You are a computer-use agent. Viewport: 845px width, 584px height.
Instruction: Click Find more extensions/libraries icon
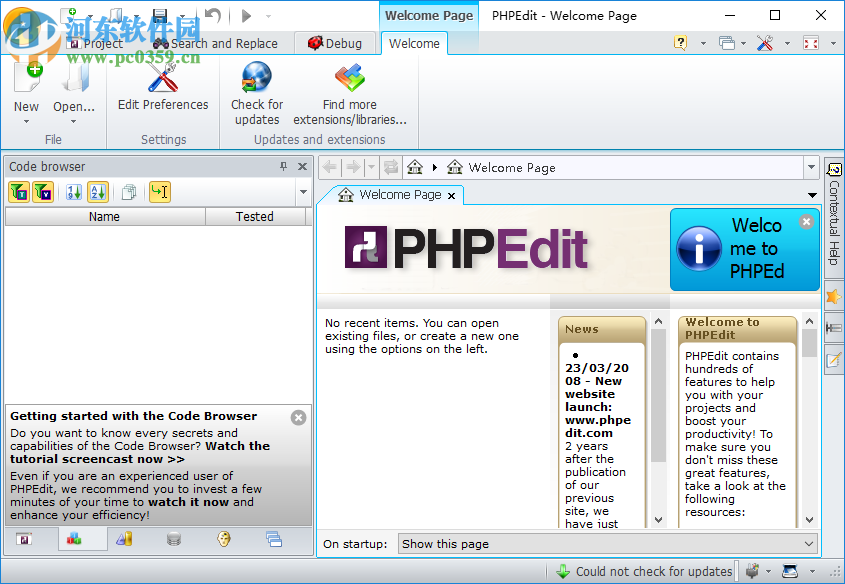tap(348, 78)
